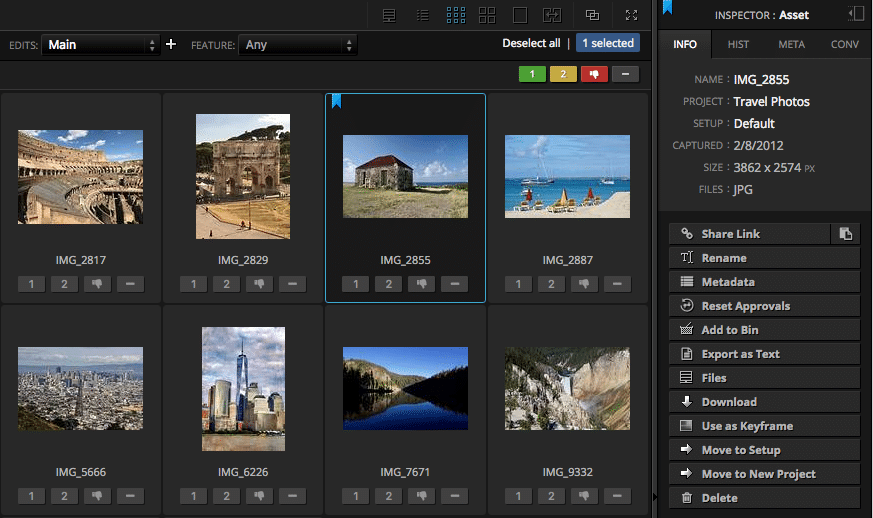Switch to the HIST tab
This screenshot has height=518, width=873.
point(738,44)
